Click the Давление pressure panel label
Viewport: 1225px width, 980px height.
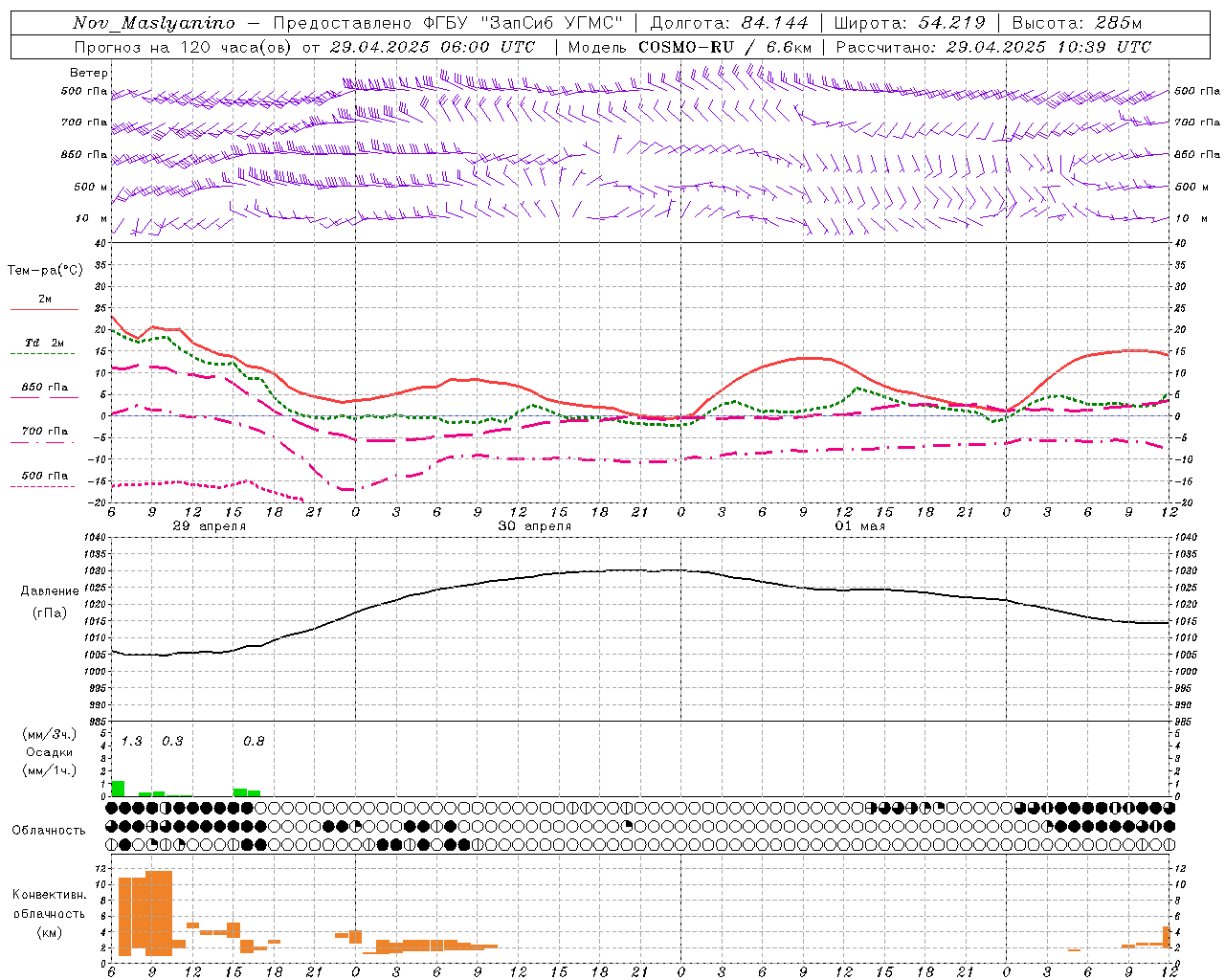50,591
